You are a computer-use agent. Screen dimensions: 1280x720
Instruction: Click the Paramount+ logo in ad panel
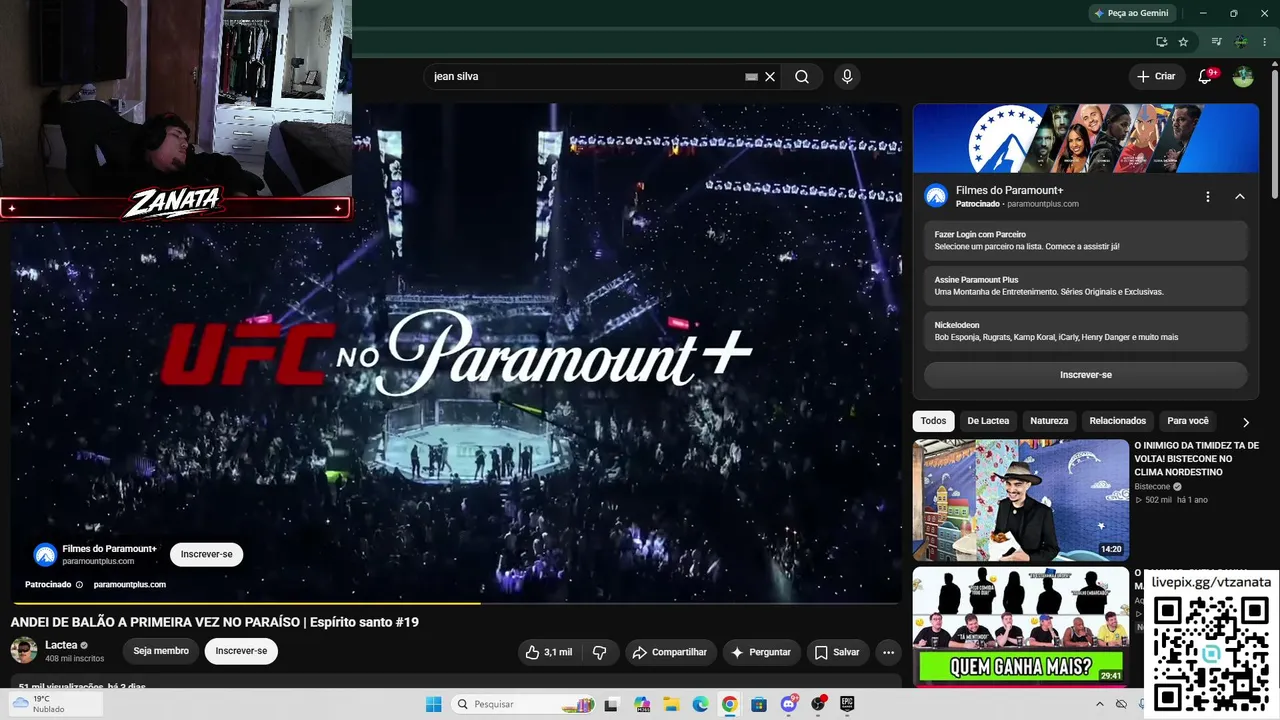click(936, 196)
